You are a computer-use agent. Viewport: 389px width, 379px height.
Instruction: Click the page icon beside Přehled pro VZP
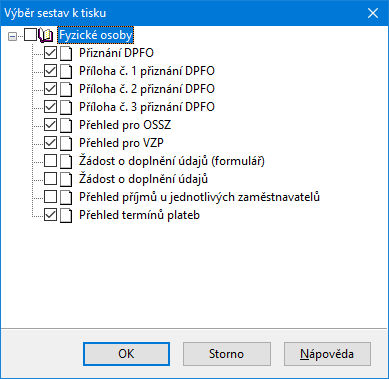(66, 143)
